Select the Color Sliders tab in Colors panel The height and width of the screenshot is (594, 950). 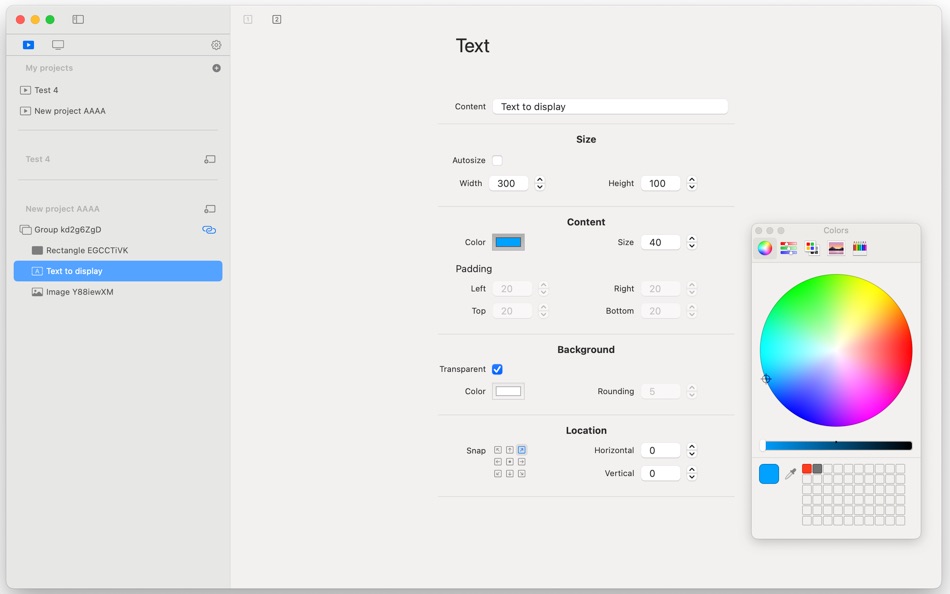click(788, 247)
